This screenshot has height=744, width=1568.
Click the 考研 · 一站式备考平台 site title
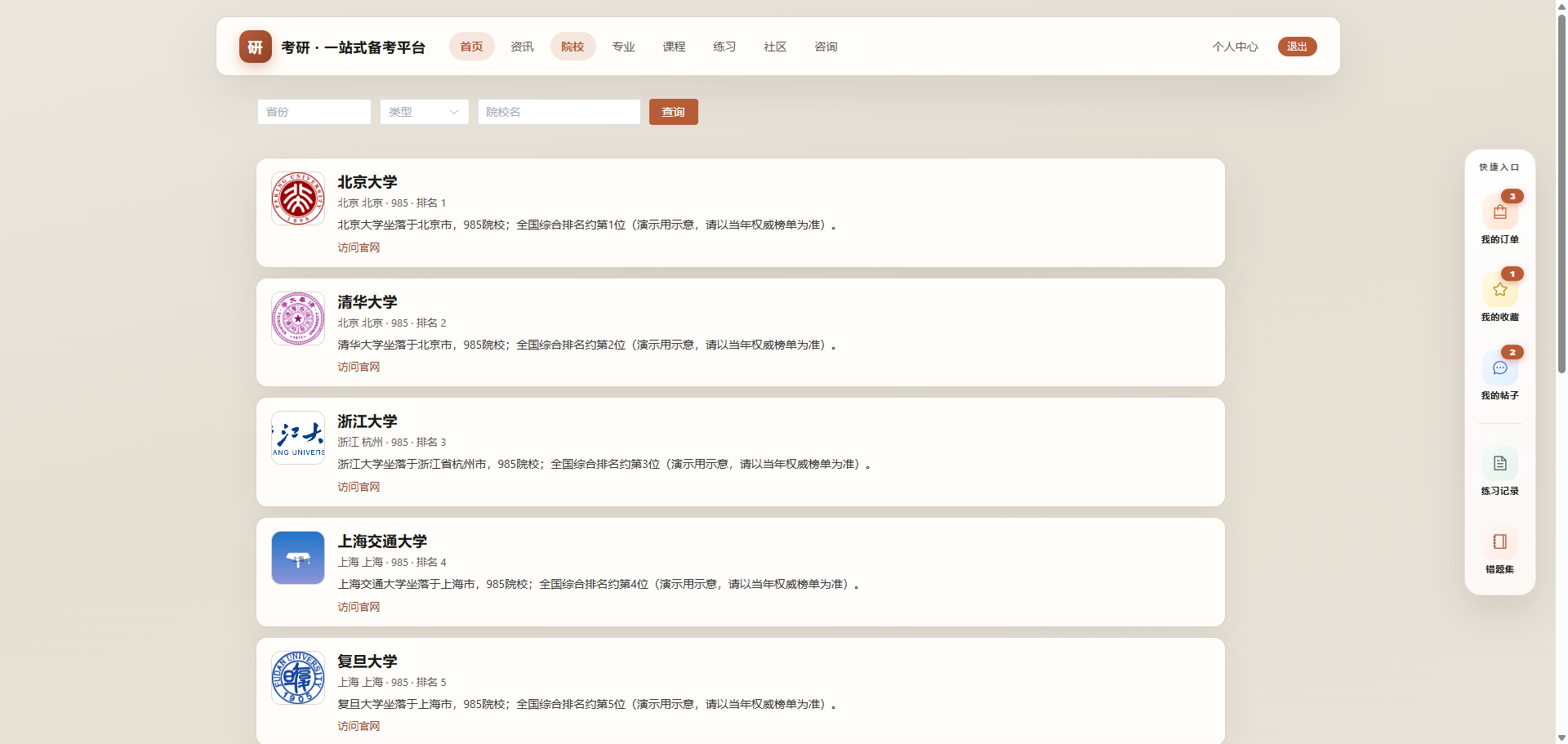click(354, 47)
